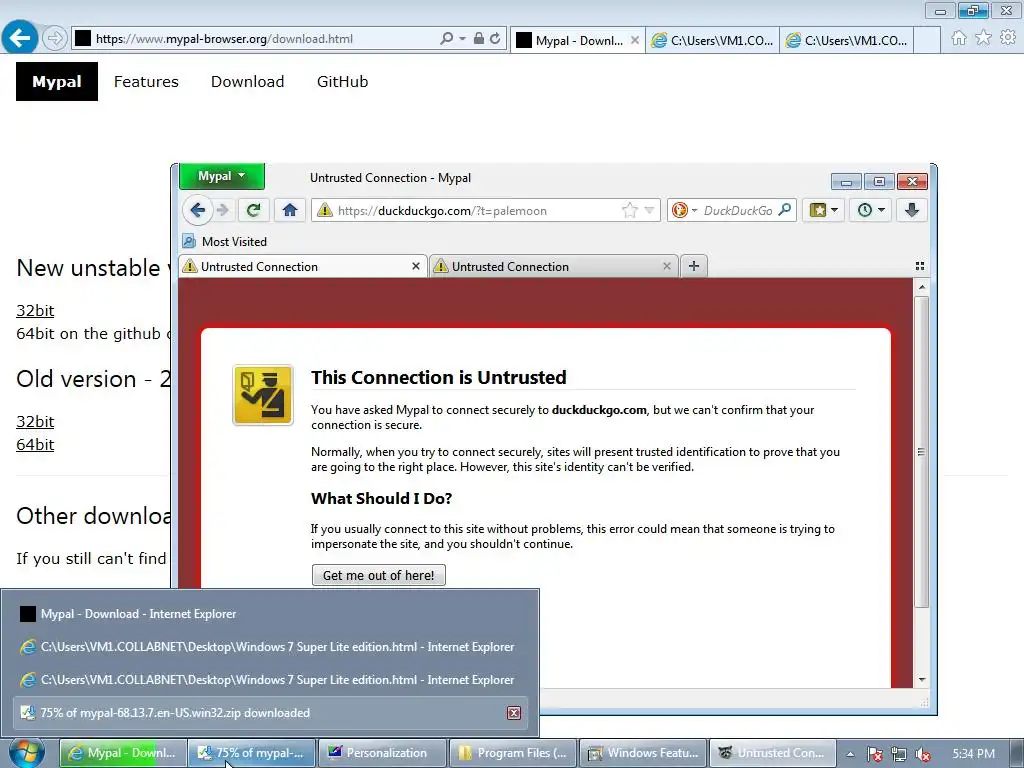
Task: Go back in Mypal browser
Action: pos(197,210)
